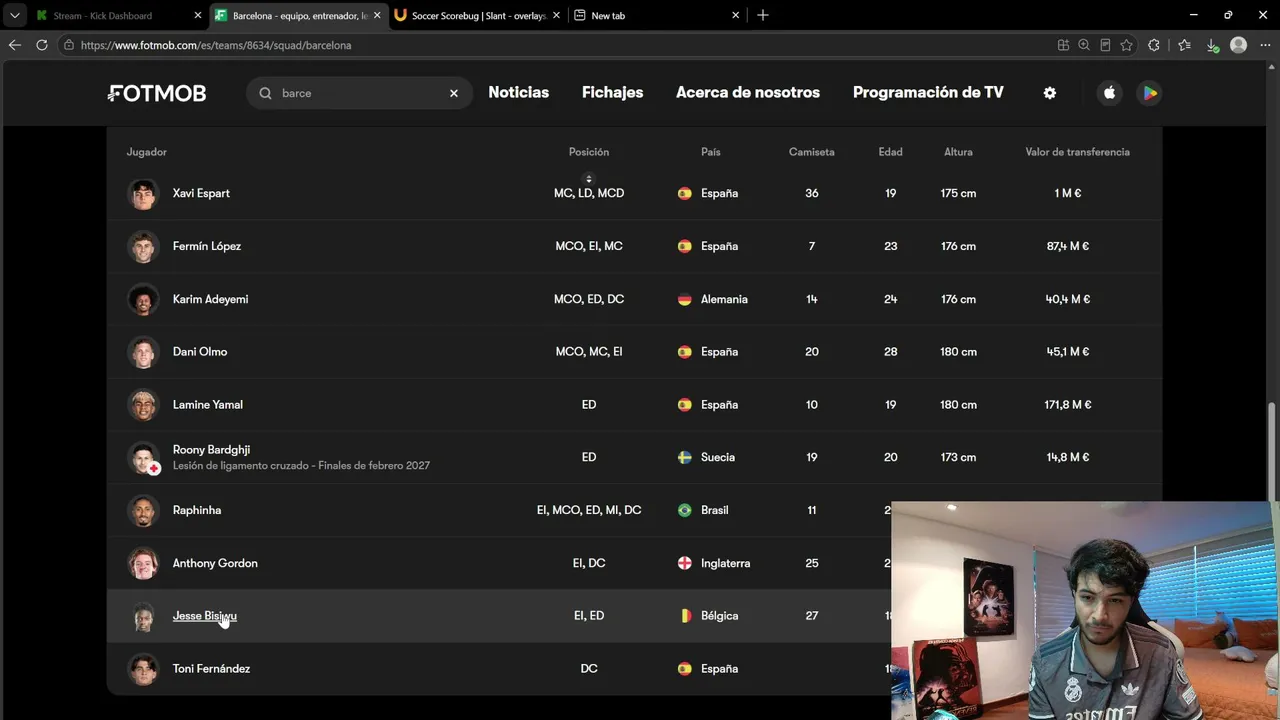The height and width of the screenshot is (720, 1280).
Task: Open Jesse Bisiwu player profile
Action: click(204, 616)
